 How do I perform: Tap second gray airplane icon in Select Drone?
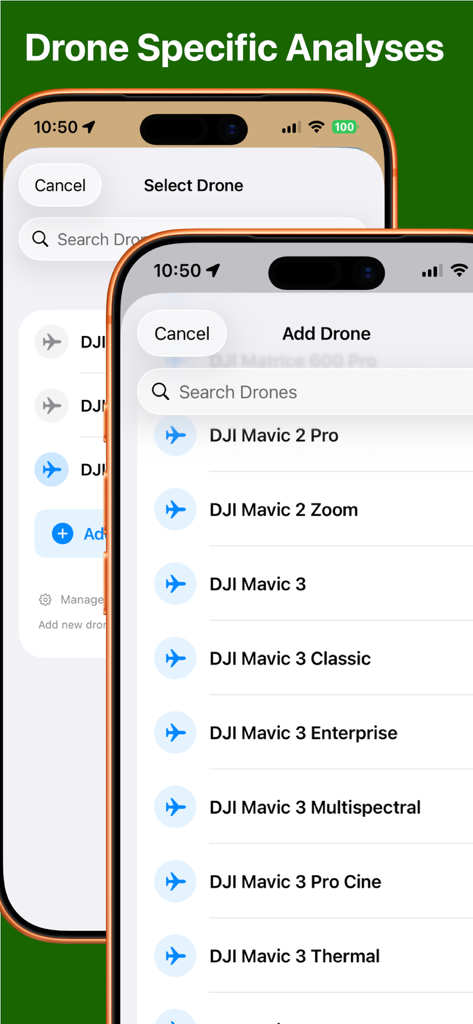pos(52,406)
